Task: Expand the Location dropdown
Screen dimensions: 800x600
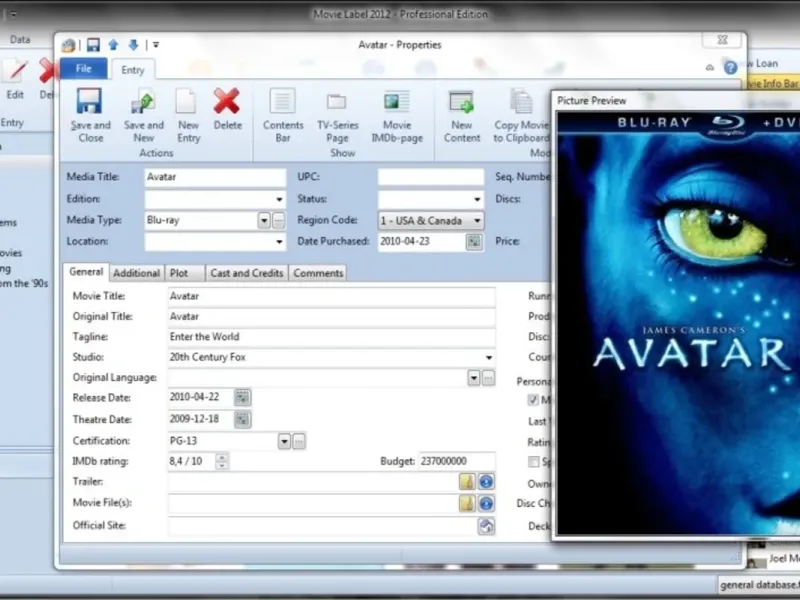Action: pos(279,242)
